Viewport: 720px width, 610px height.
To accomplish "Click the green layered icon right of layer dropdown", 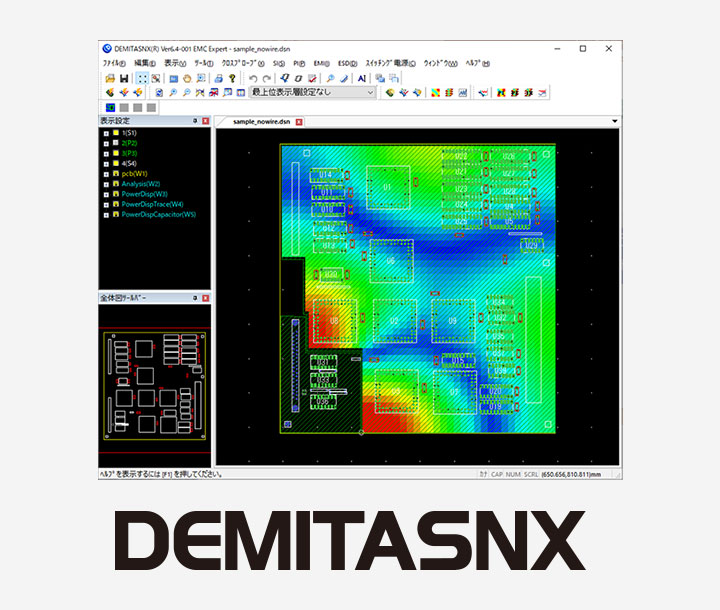I will [390, 93].
